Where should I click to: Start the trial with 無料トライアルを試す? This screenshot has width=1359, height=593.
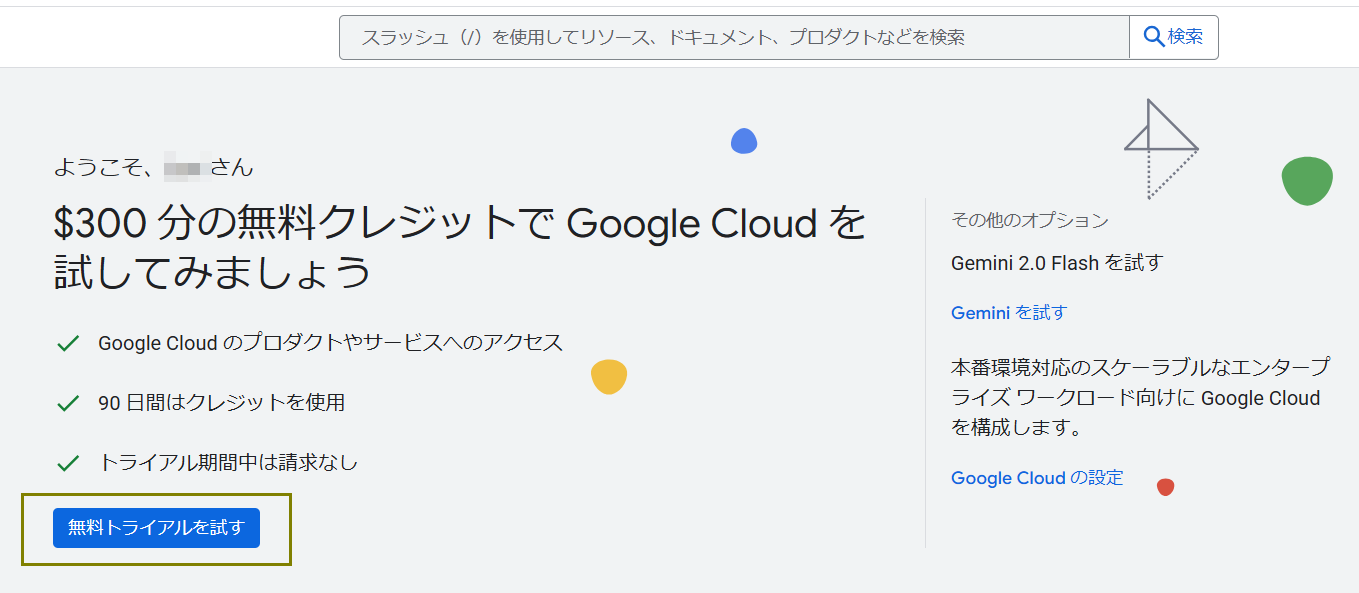[156, 528]
